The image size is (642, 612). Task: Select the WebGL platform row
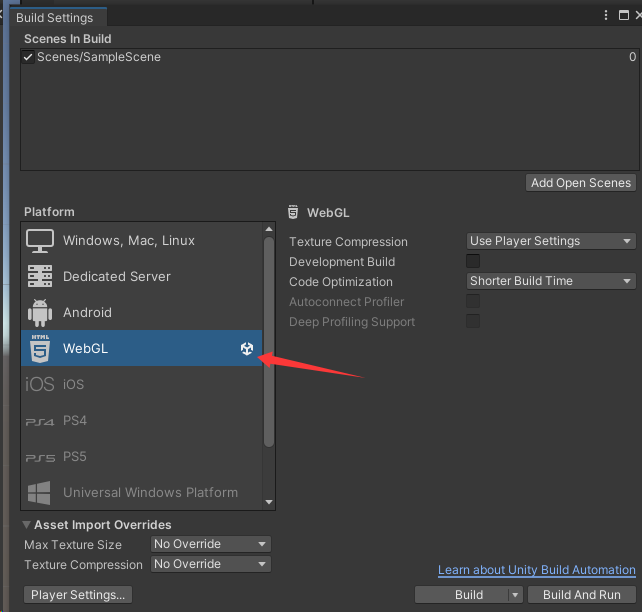(x=142, y=348)
